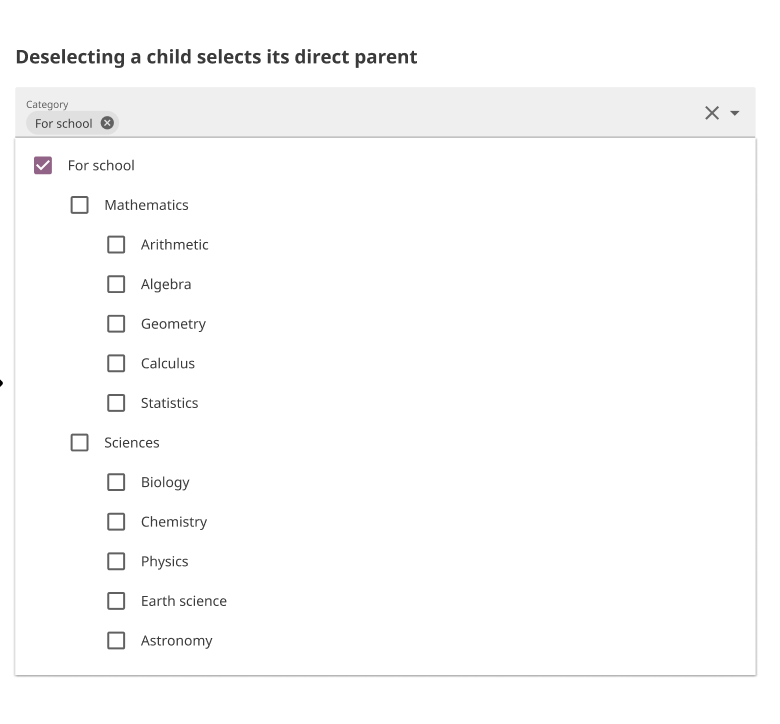Check the Mathematics checkbox
Screen dimensions: 780x724
(80, 205)
